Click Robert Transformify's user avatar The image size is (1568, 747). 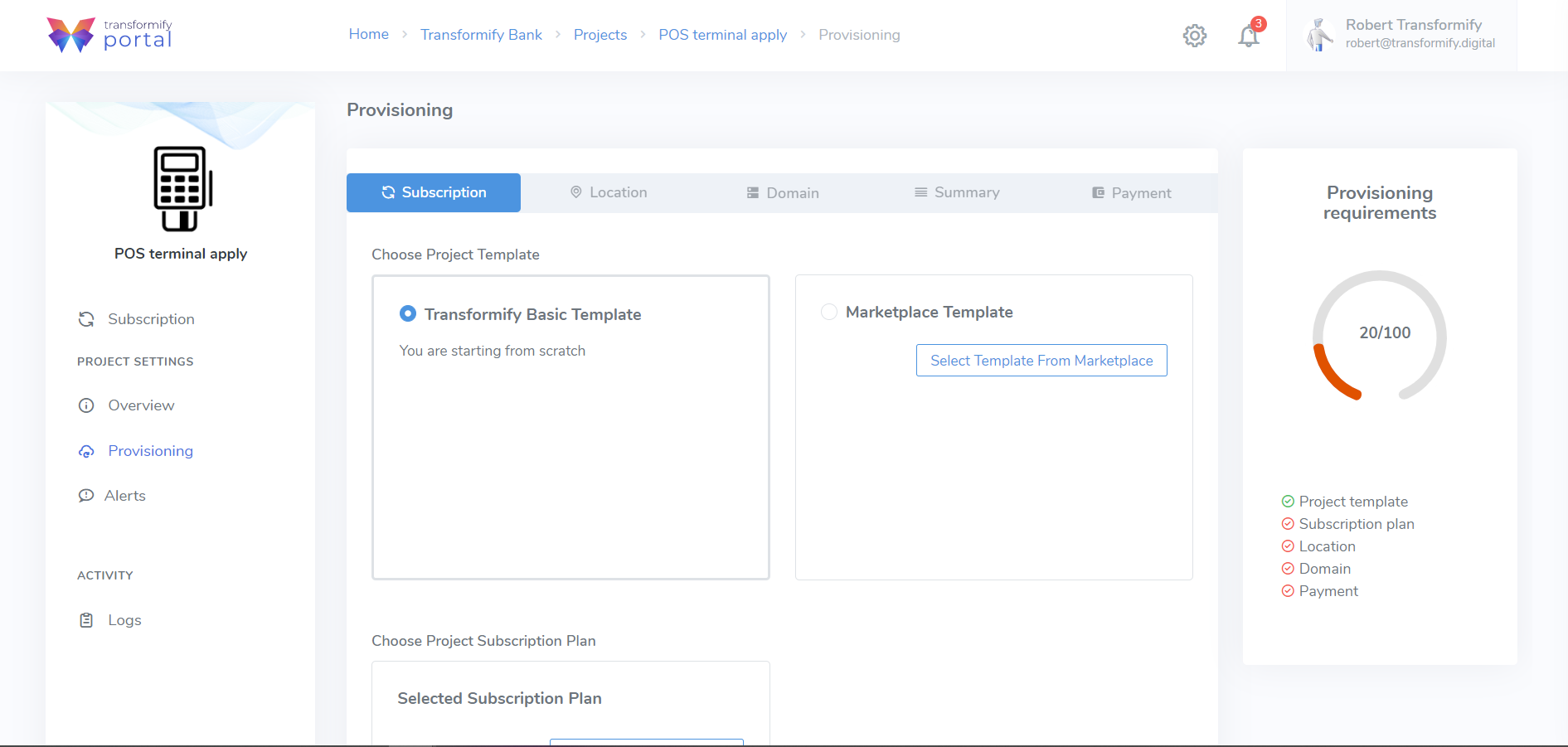[x=1319, y=35]
